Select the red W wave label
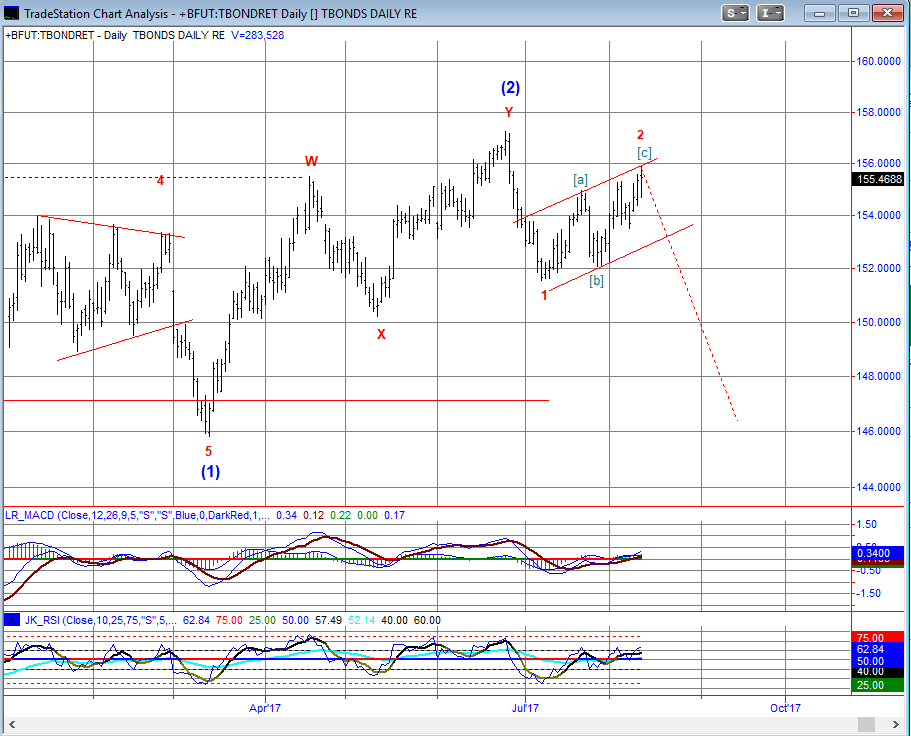 [311, 161]
